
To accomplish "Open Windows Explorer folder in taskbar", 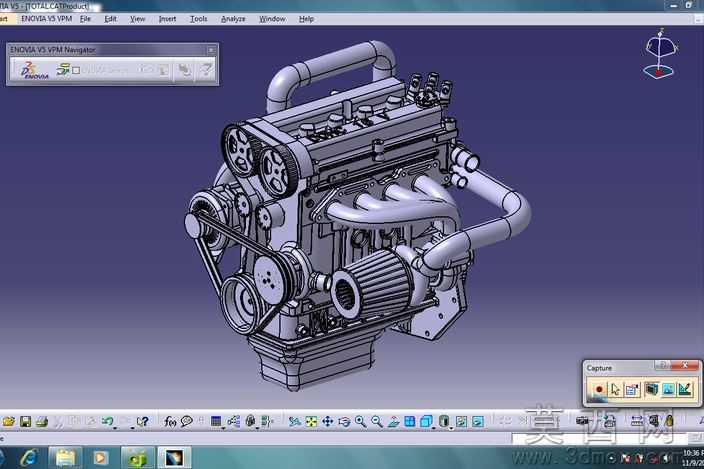I will (x=66, y=458).
